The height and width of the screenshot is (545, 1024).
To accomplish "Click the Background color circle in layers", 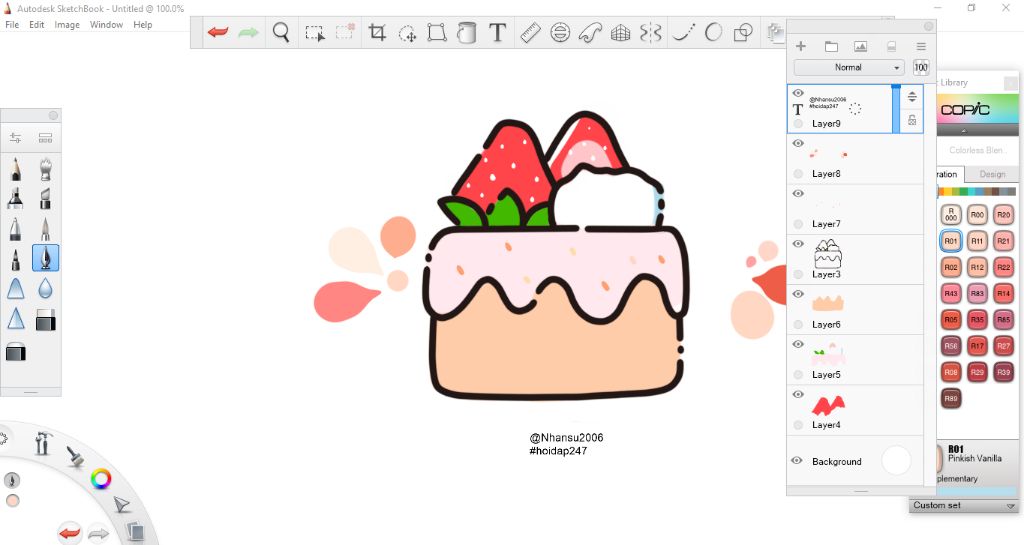I will 896,461.
